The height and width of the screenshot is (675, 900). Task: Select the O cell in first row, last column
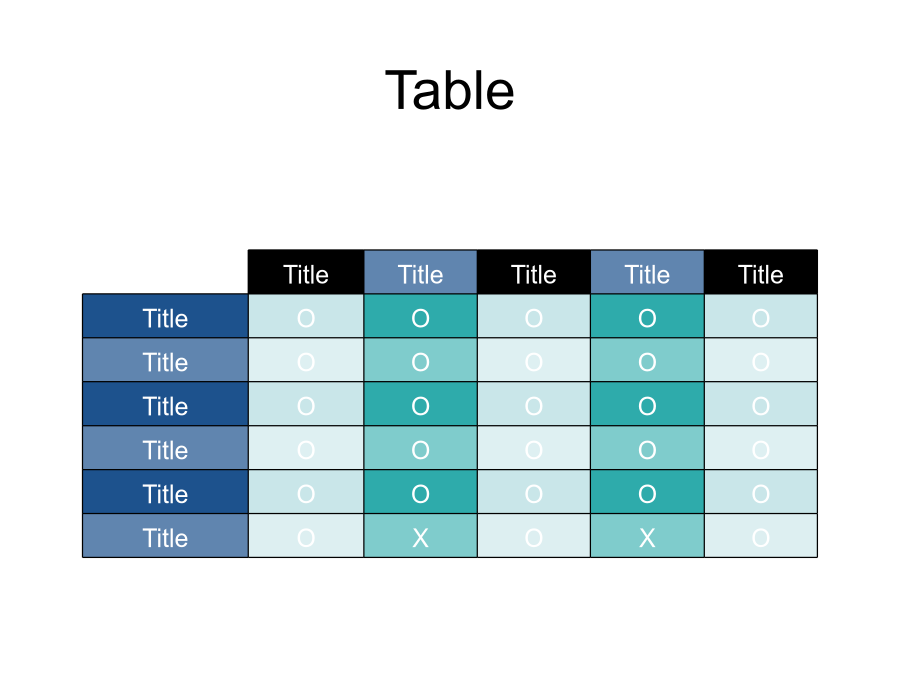(761, 317)
